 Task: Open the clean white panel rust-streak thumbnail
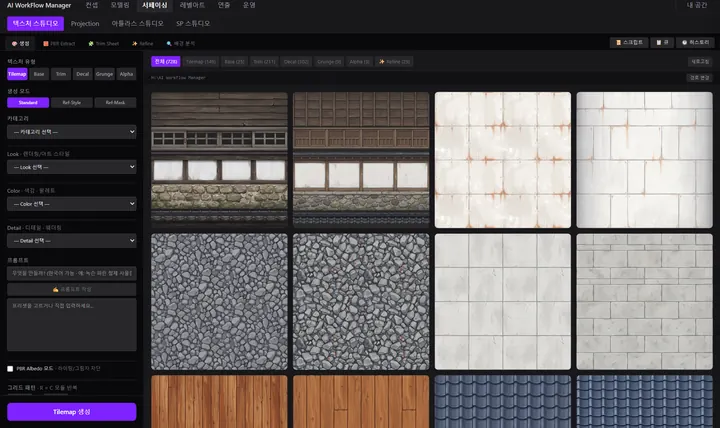pos(645,160)
